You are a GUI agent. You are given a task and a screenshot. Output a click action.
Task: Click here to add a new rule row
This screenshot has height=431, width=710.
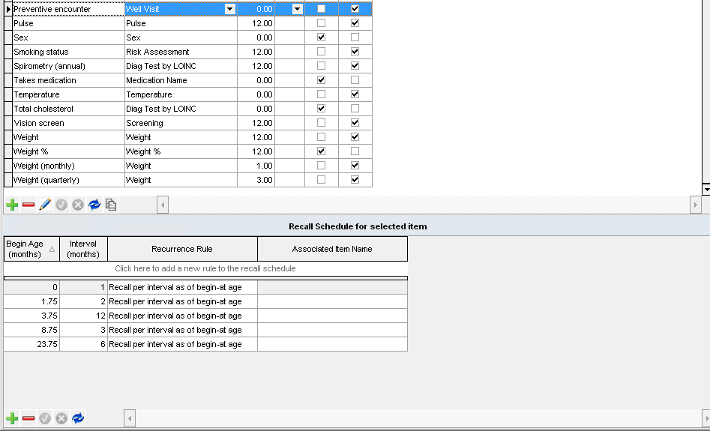[206, 268]
